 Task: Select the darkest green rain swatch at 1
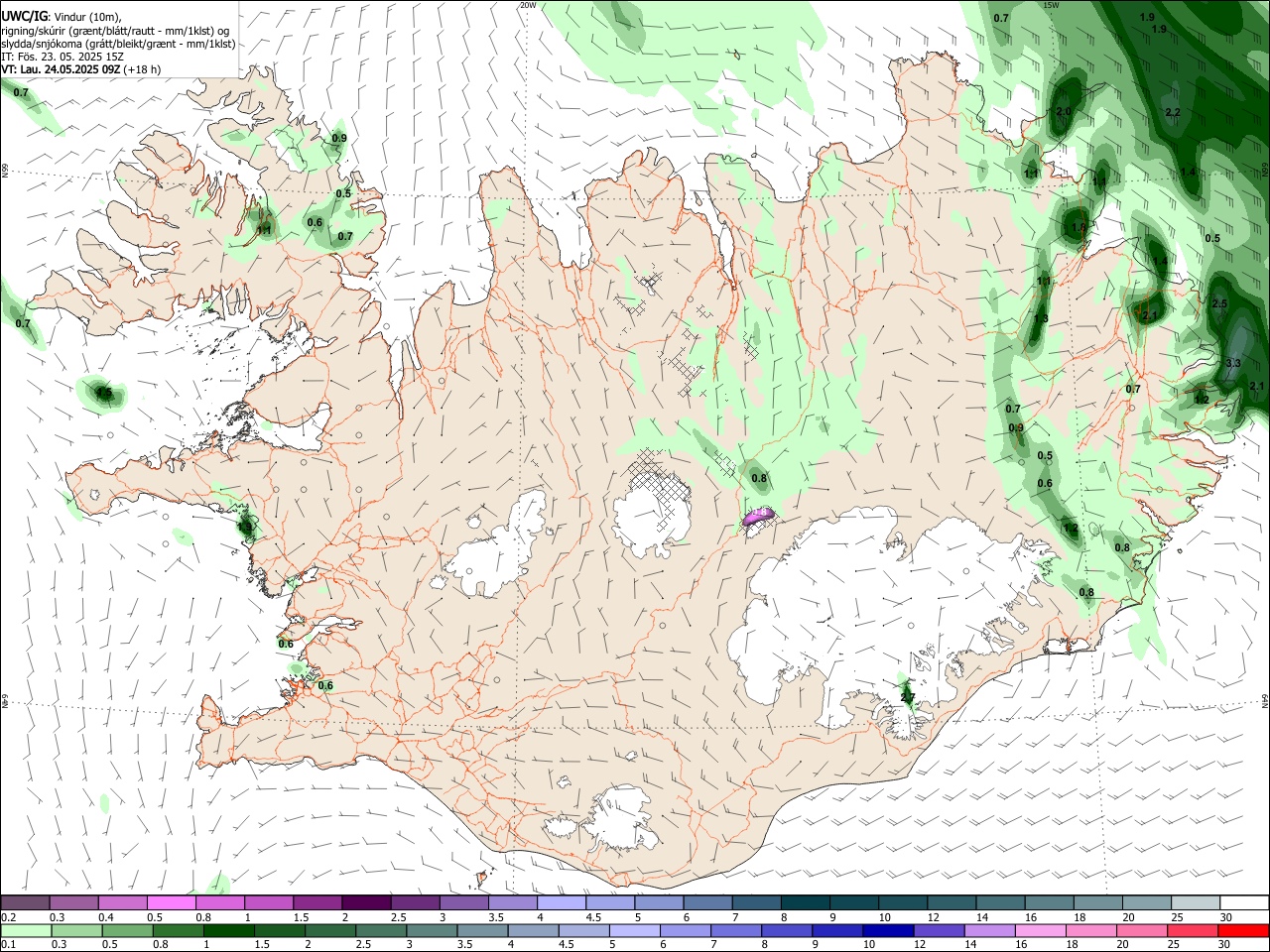click(228, 931)
